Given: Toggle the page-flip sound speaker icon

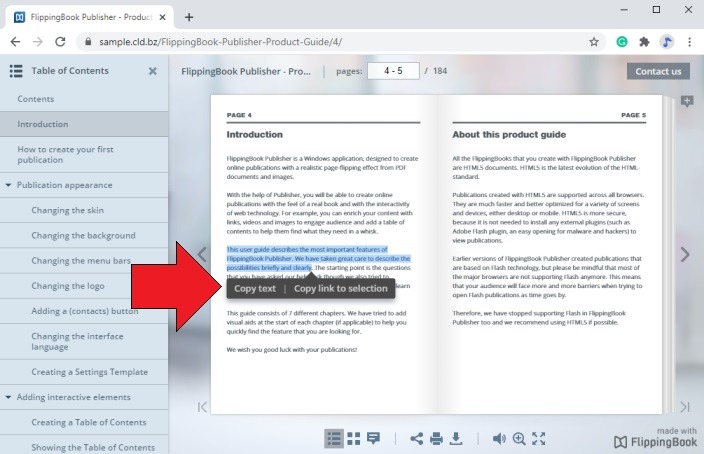Looking at the screenshot, I should pyautogui.click(x=499, y=438).
